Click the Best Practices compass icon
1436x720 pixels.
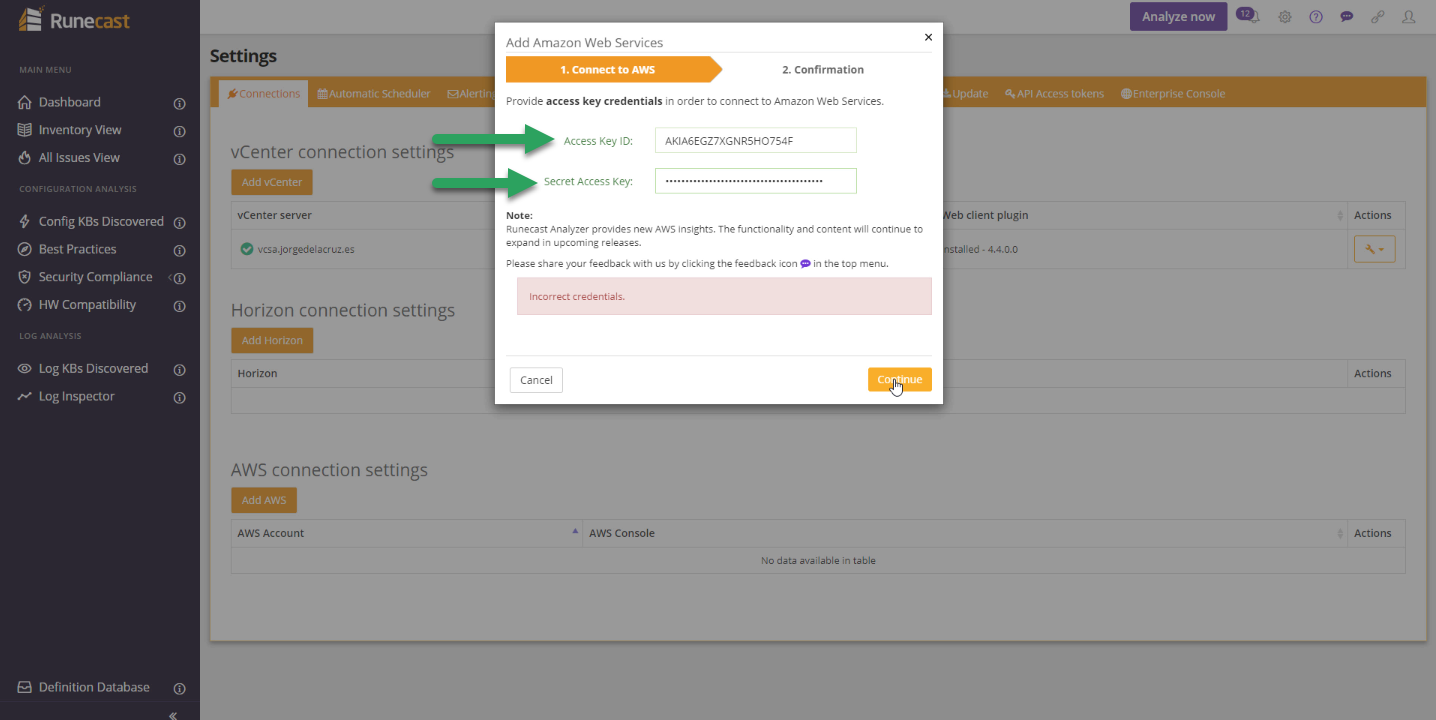(25, 249)
